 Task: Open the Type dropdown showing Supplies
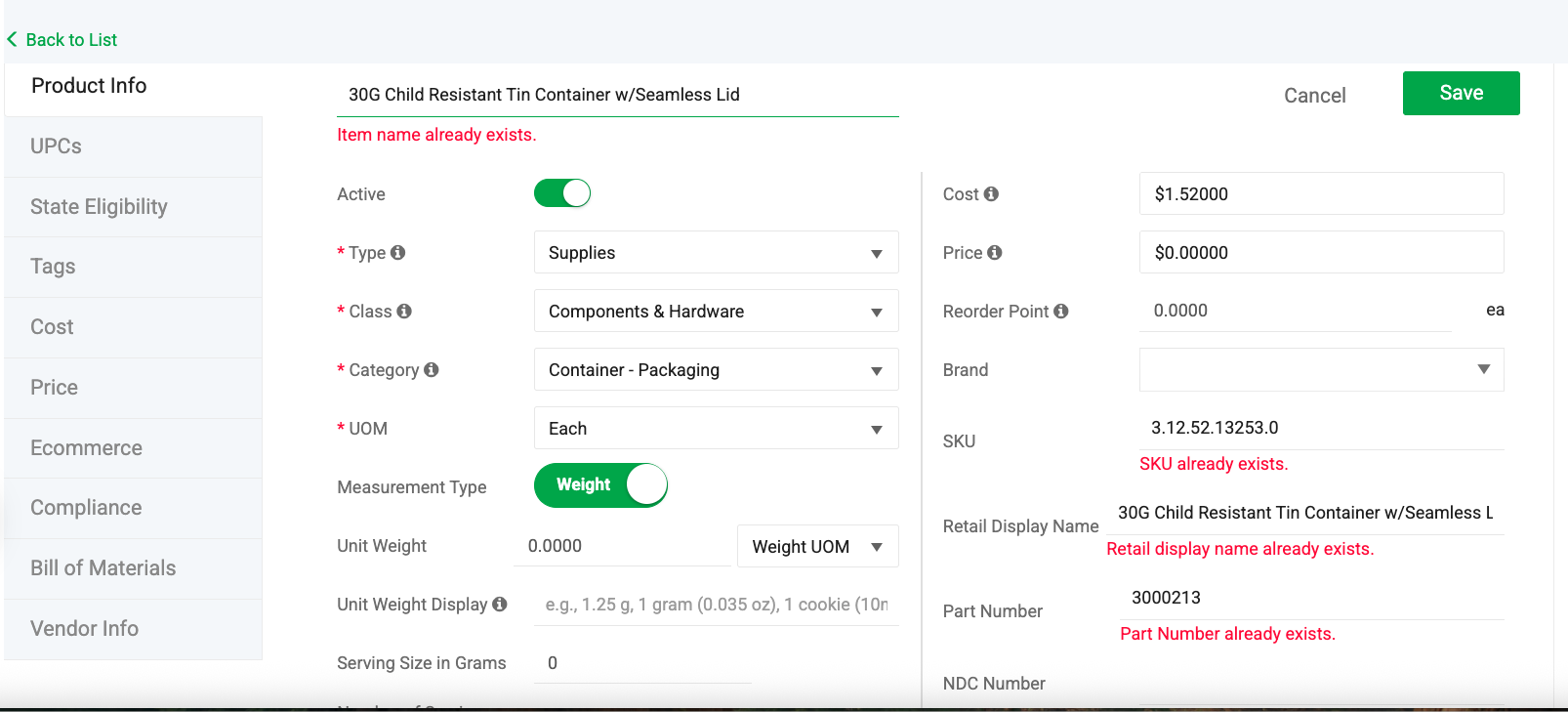pos(716,253)
